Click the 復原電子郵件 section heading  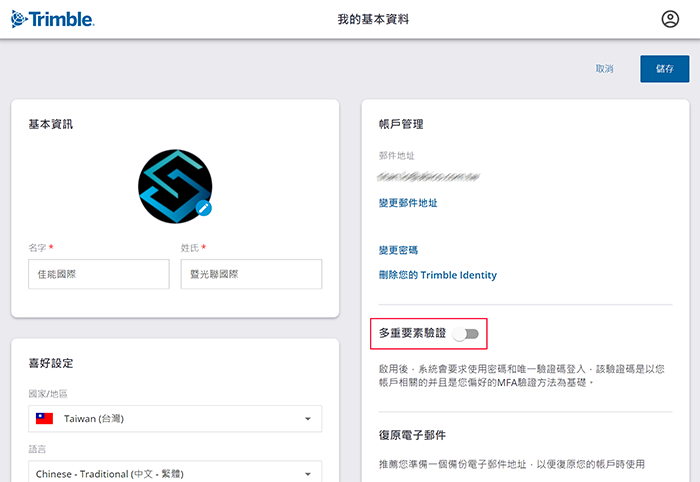[412, 436]
